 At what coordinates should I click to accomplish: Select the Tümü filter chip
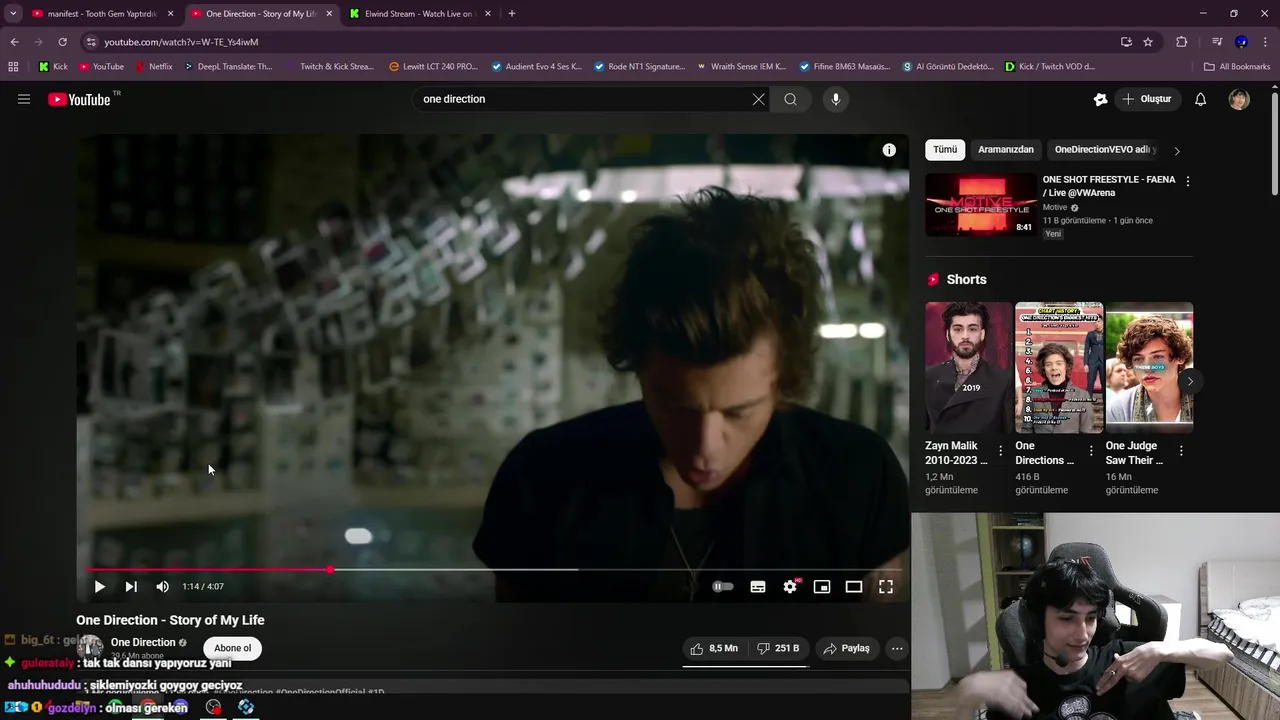(945, 150)
